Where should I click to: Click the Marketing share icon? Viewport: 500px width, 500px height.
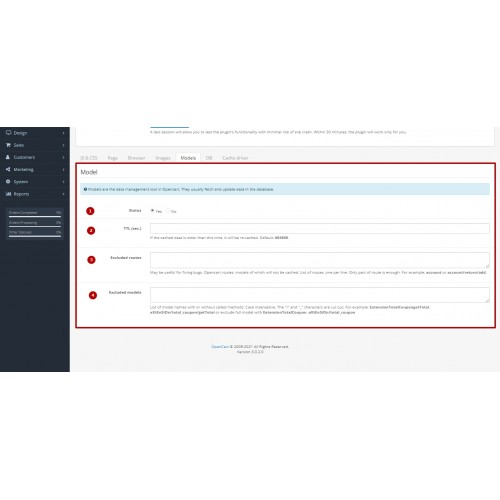click(8, 169)
